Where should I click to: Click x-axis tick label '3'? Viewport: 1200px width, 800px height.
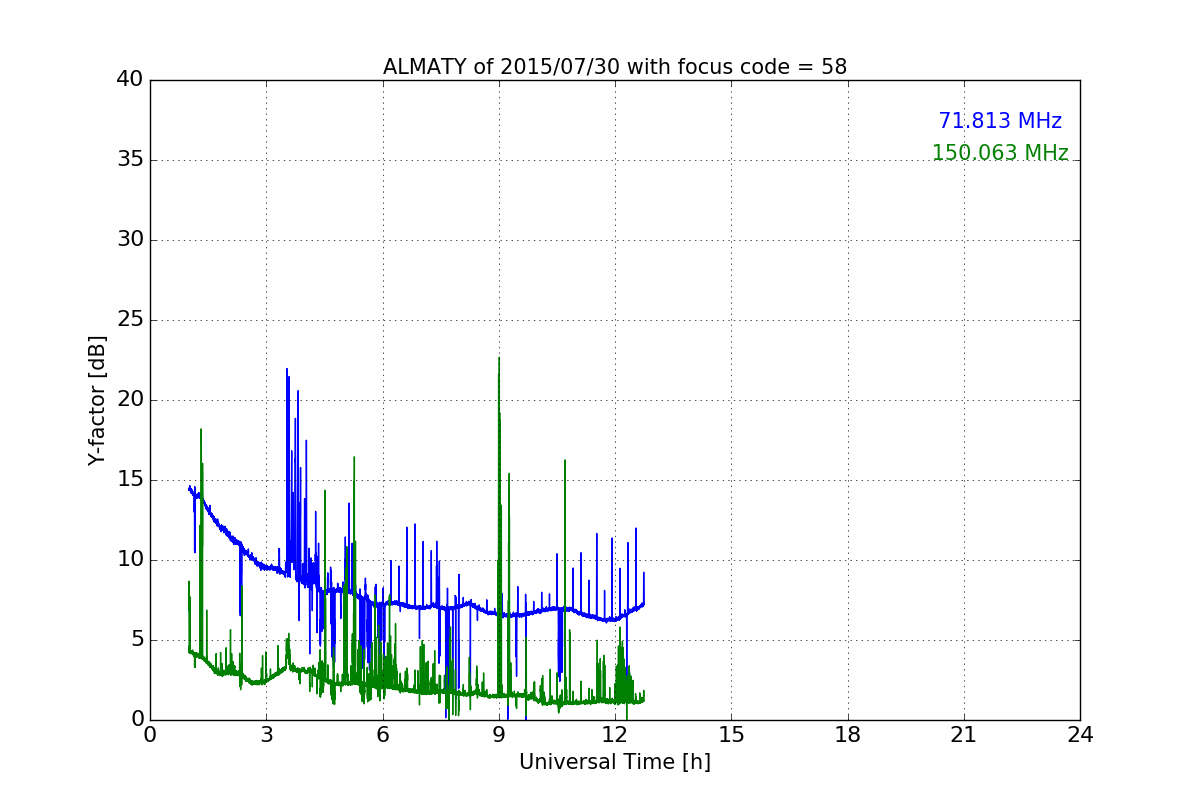(x=266, y=734)
